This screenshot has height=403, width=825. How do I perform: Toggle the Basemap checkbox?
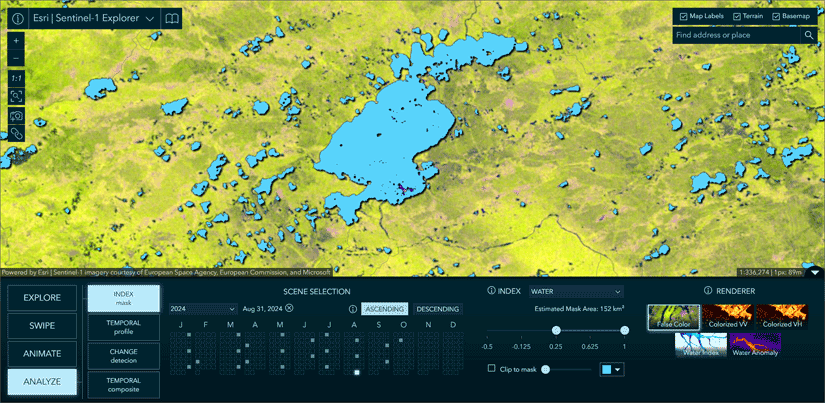(x=776, y=16)
